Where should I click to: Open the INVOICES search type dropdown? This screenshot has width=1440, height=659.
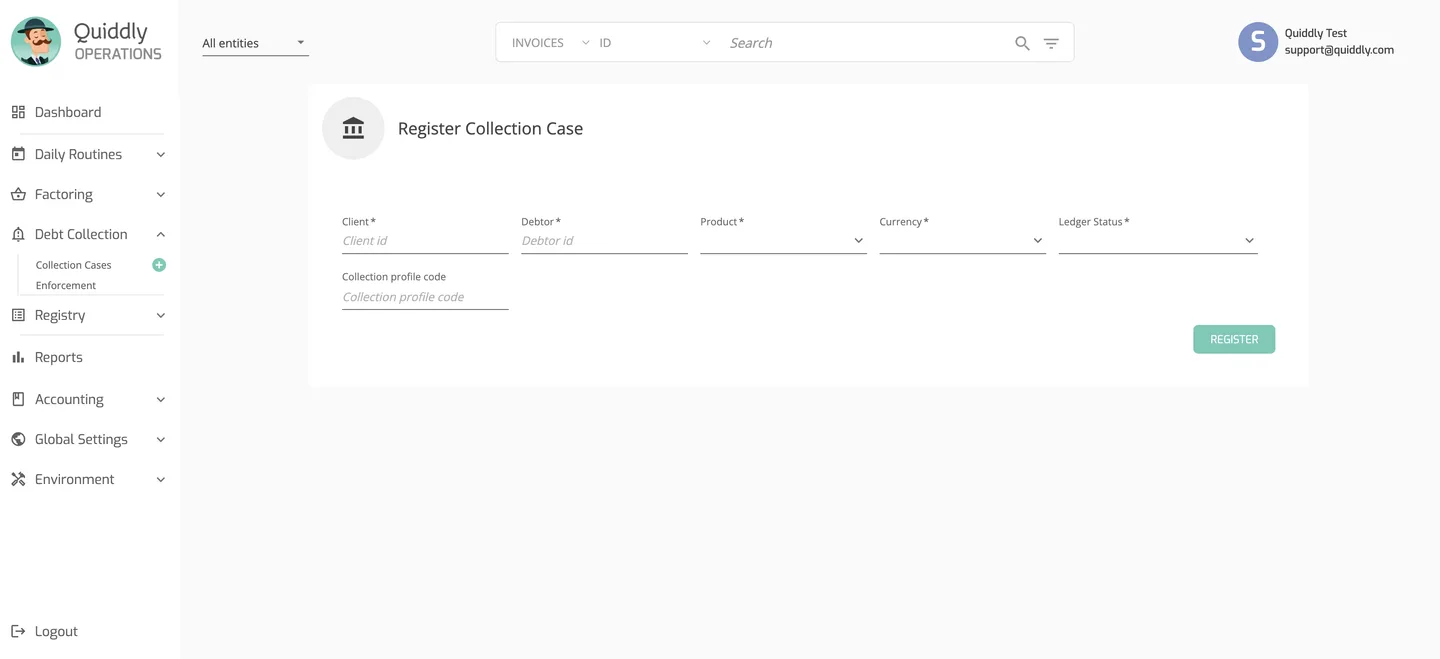pos(551,43)
